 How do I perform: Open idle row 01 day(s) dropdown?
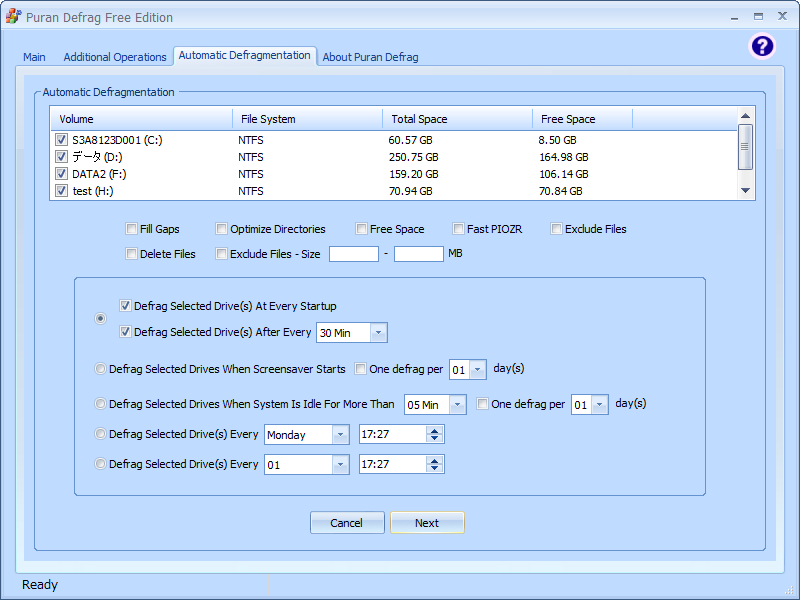click(x=600, y=405)
